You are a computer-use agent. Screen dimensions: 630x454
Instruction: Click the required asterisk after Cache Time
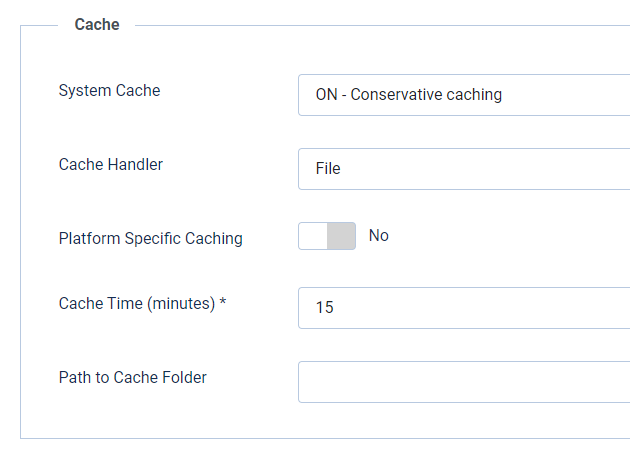click(223, 303)
